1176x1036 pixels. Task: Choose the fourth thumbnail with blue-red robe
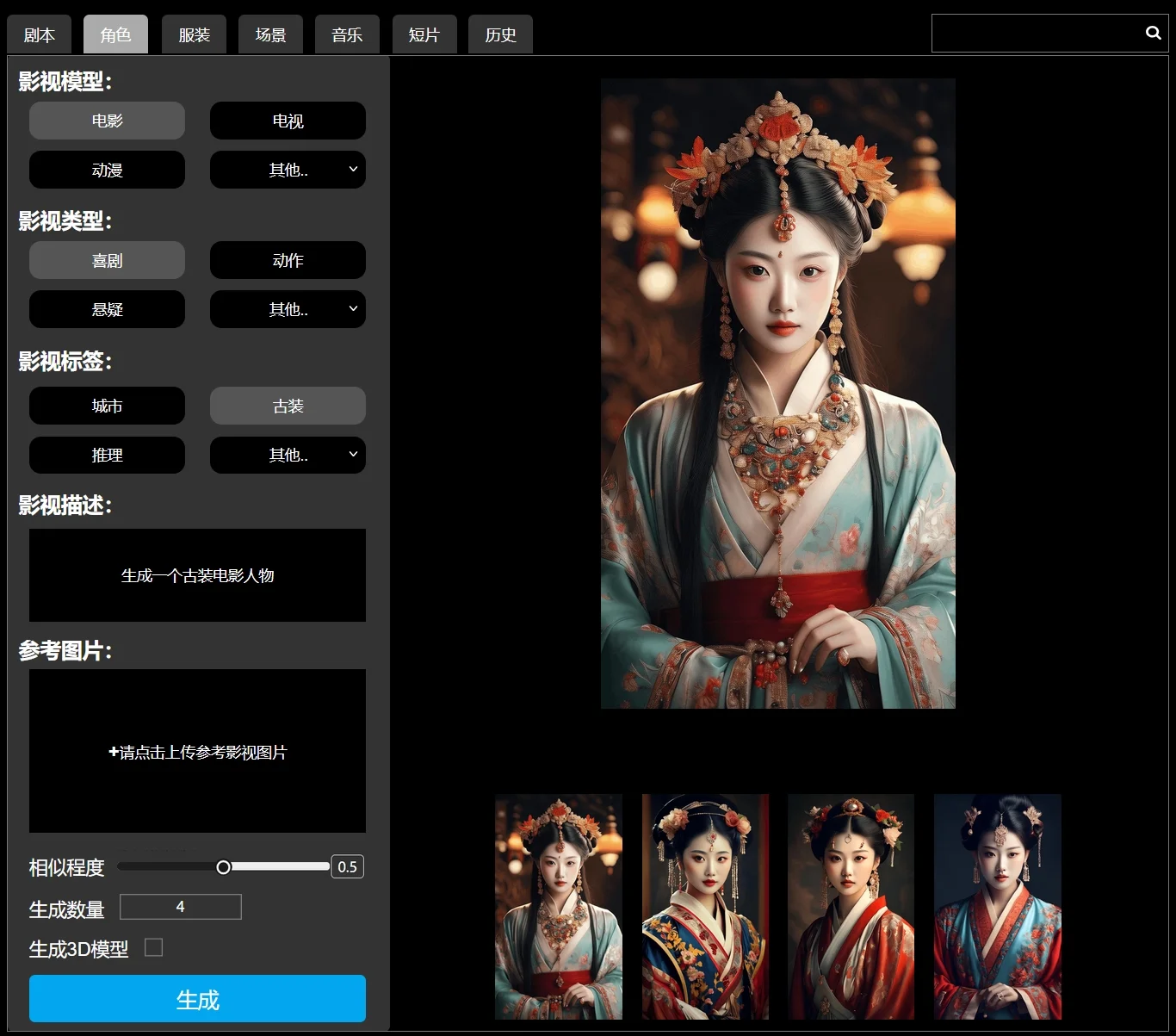tap(997, 907)
